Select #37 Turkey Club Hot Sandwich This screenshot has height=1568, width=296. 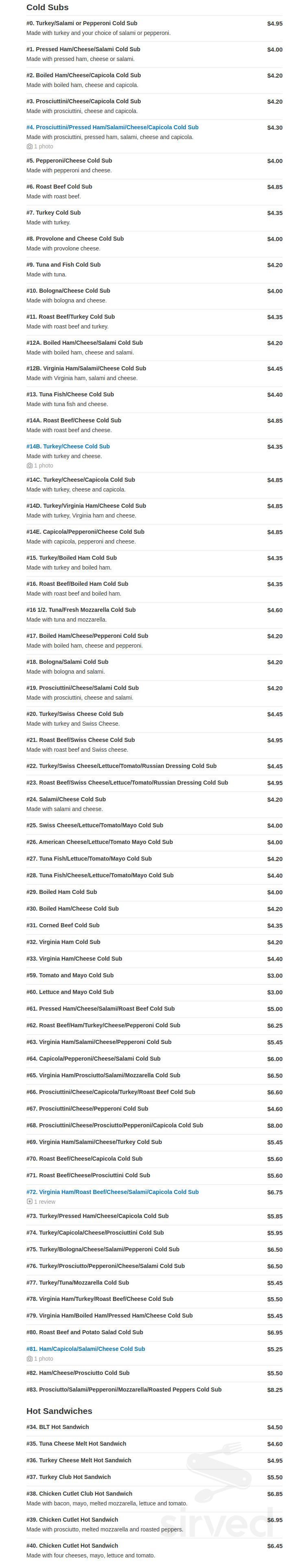(68, 1477)
